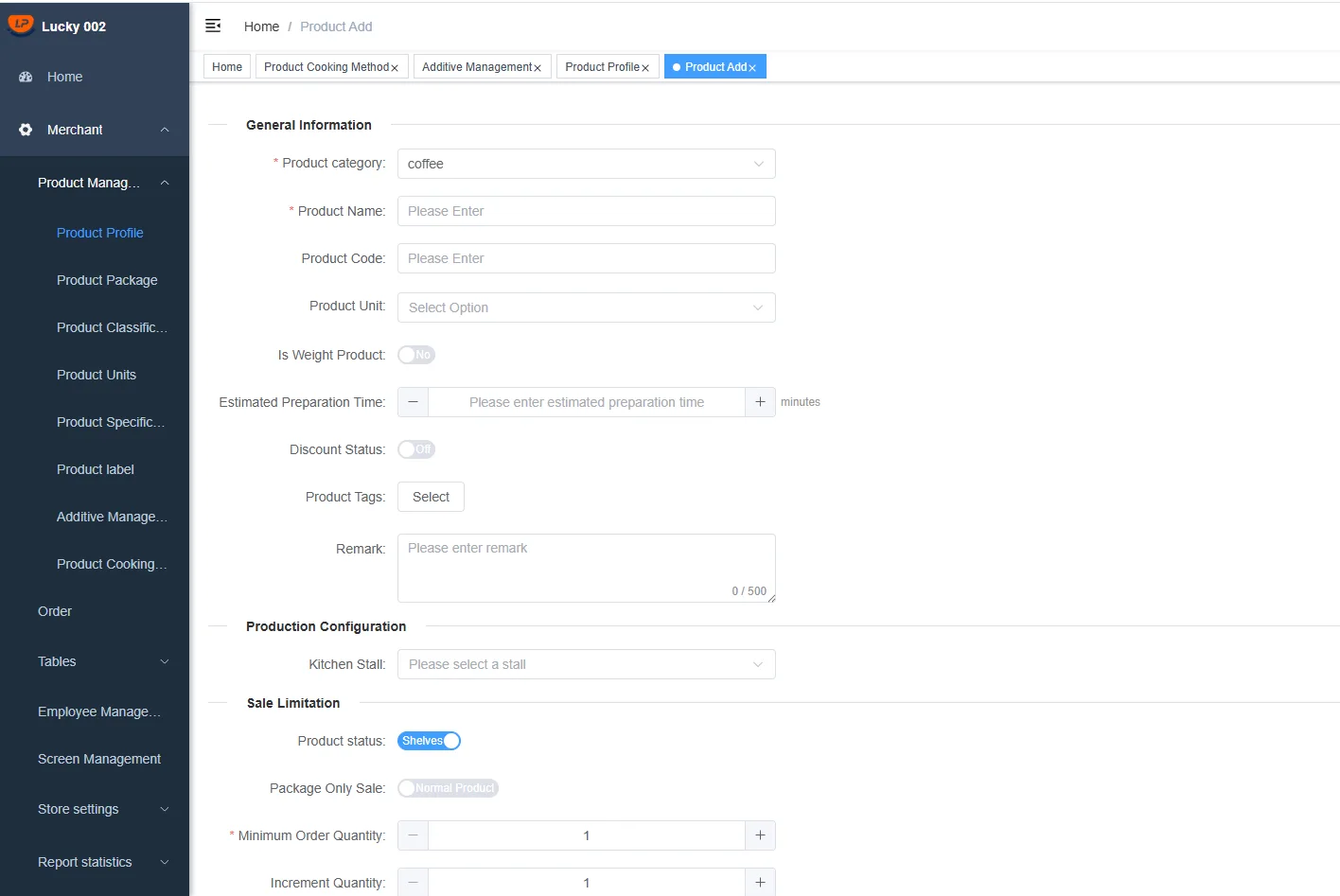Open Product Cooking sidebar item
Screen dimensions: 1340x896
[112, 564]
